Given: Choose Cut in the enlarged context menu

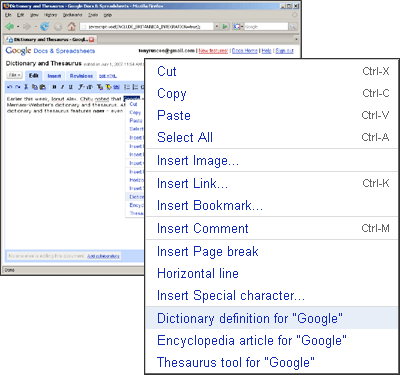Looking at the screenshot, I should coord(272,71).
